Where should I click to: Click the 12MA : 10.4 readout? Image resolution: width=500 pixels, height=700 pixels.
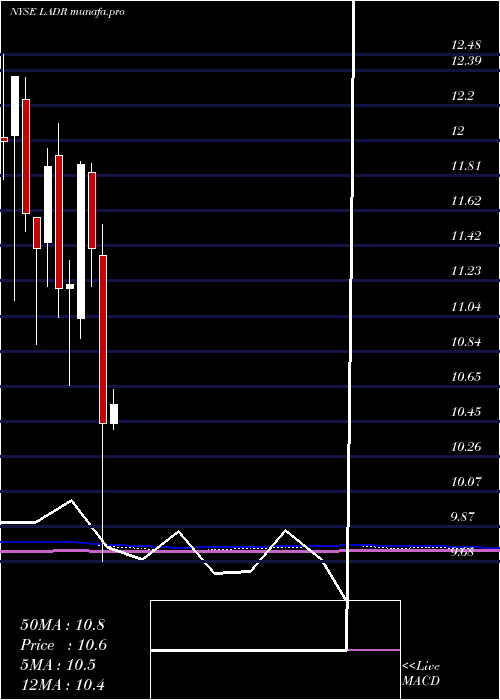coord(62,684)
